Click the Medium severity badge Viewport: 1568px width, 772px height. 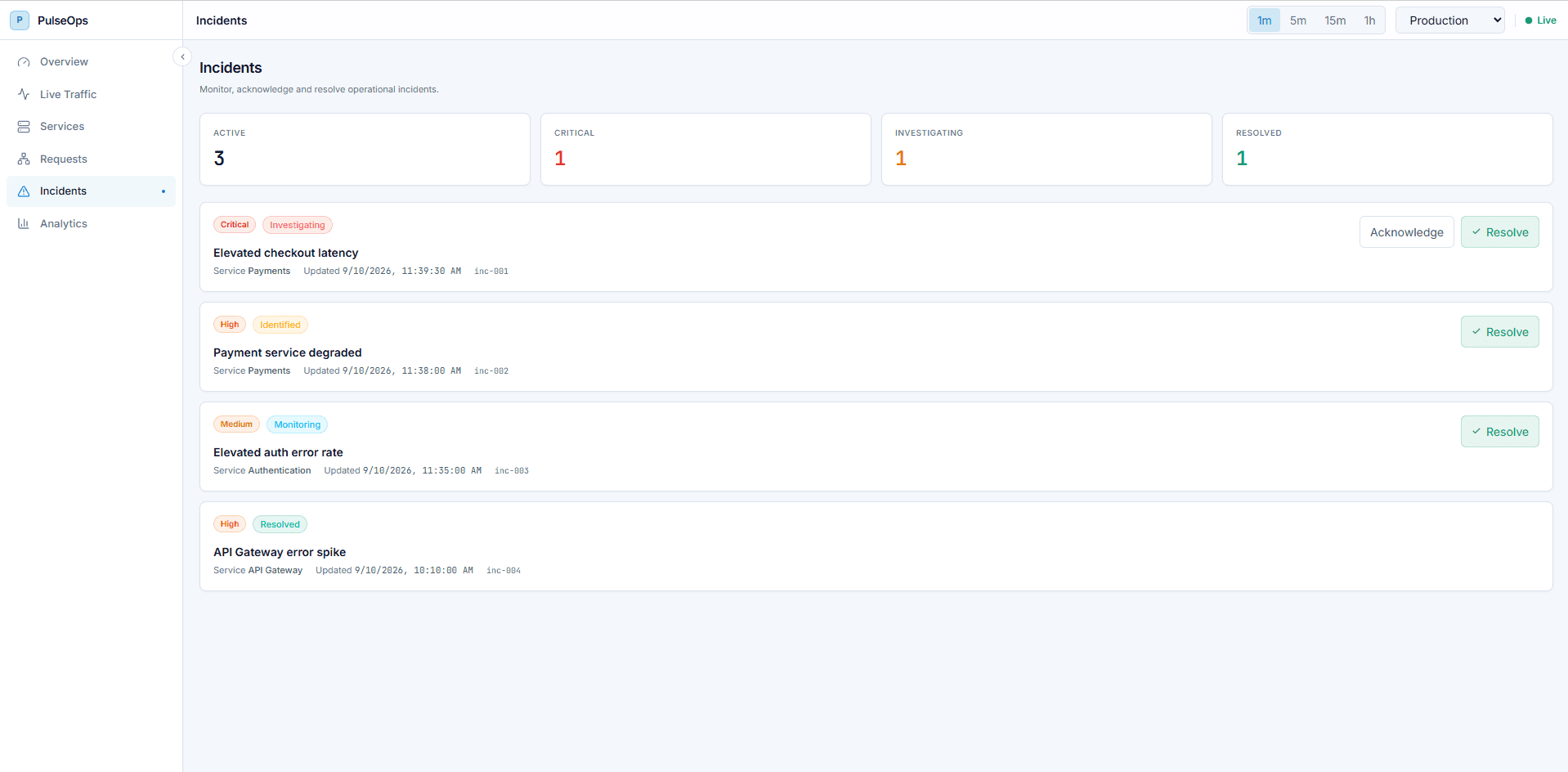[236, 424]
